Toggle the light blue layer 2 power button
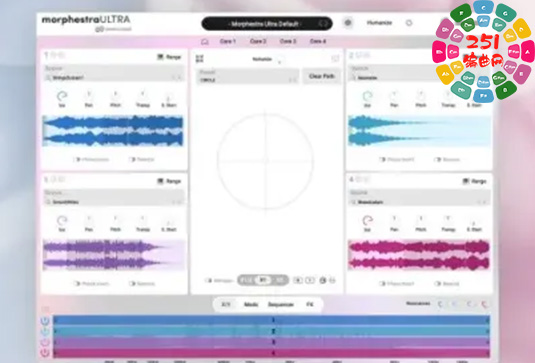The height and width of the screenshot is (363, 535). pyautogui.click(x=45, y=331)
